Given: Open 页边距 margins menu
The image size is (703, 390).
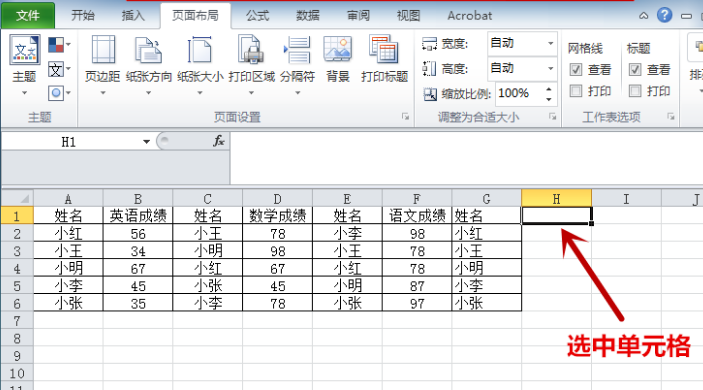Looking at the screenshot, I should [x=103, y=64].
